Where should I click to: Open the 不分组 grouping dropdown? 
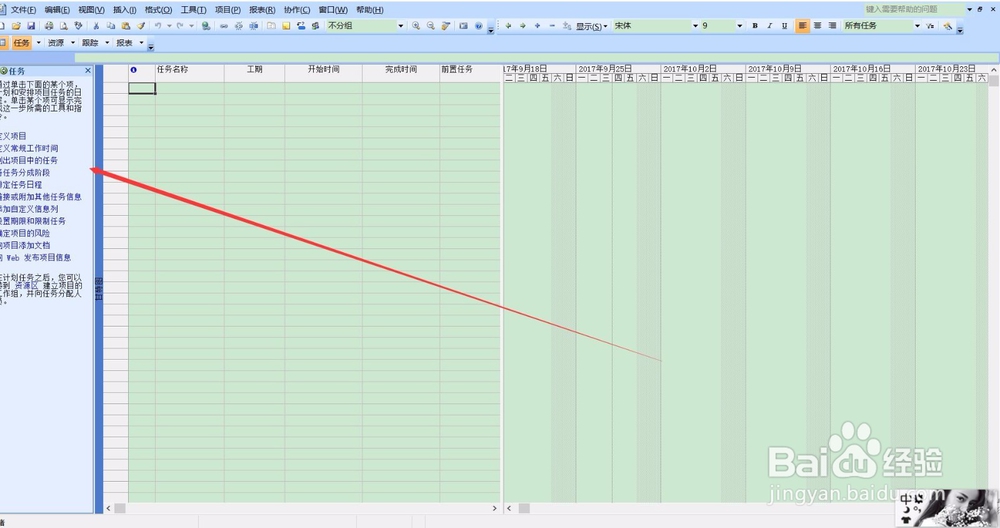pyautogui.click(x=401, y=26)
